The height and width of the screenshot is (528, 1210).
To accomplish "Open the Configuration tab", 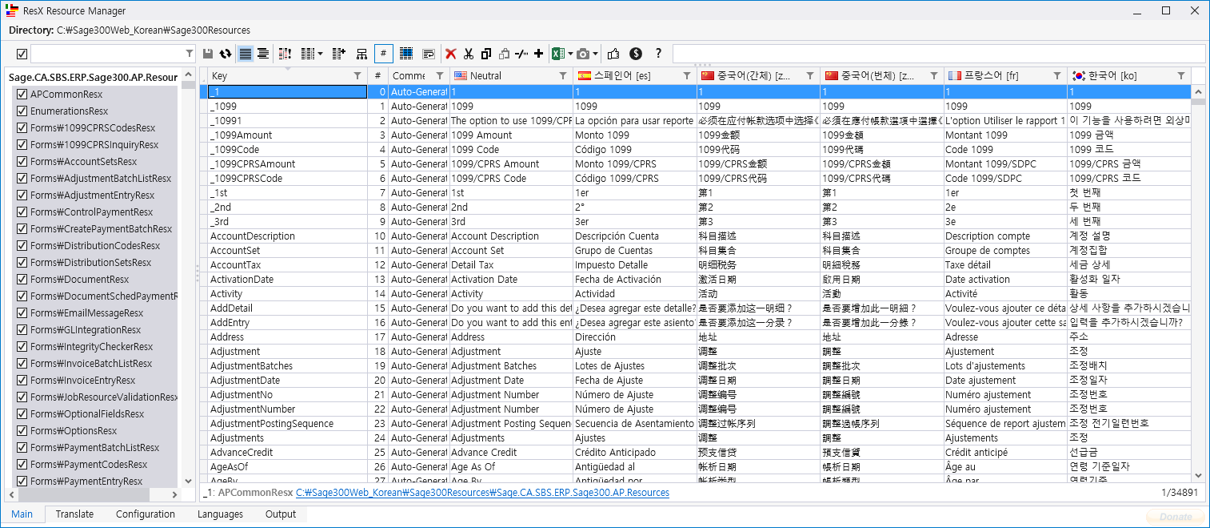I will [145, 514].
